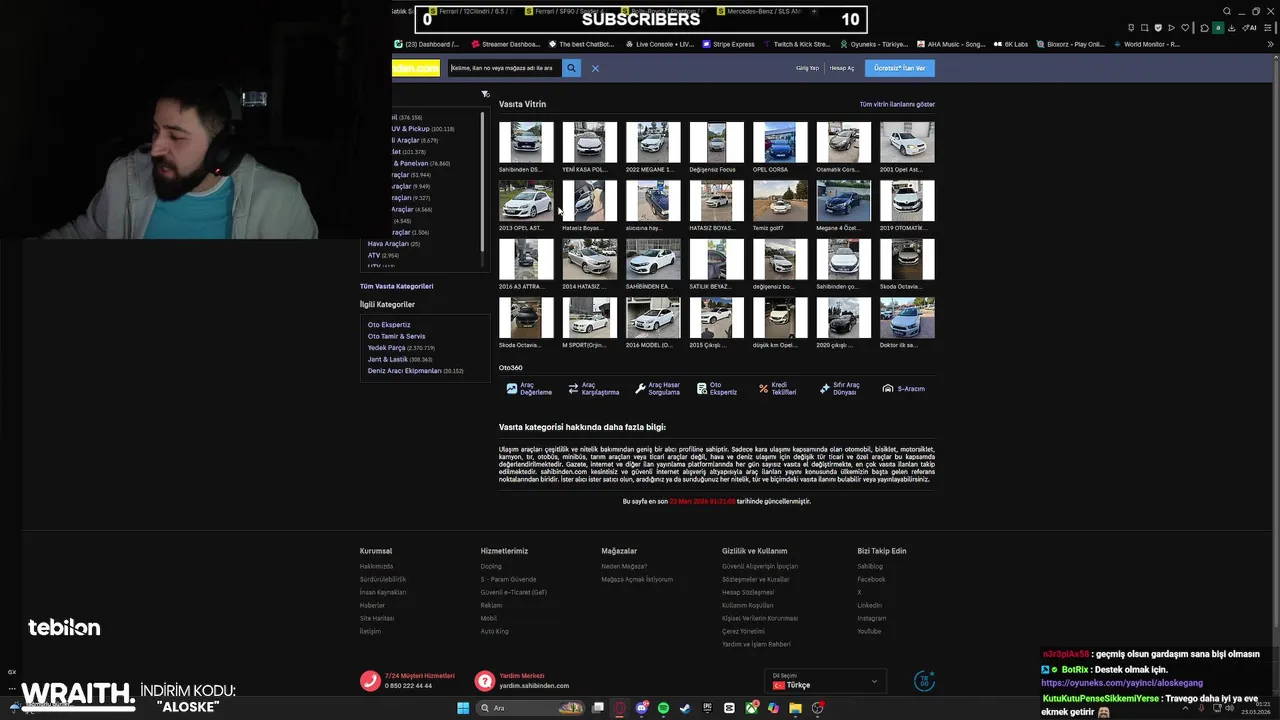This screenshot has height=720, width=1280.
Task: Open the Doping footer link
Action: (x=491, y=566)
